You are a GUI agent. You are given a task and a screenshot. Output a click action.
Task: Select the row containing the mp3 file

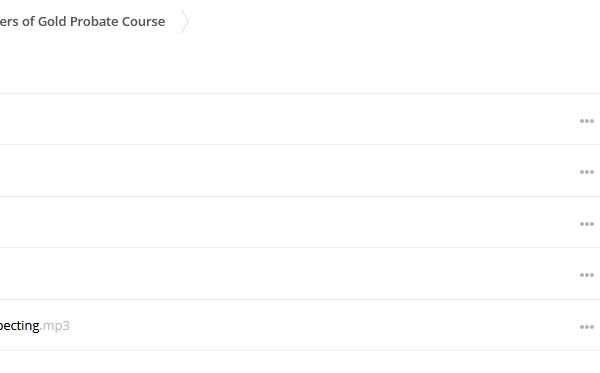pyautogui.click(x=300, y=325)
